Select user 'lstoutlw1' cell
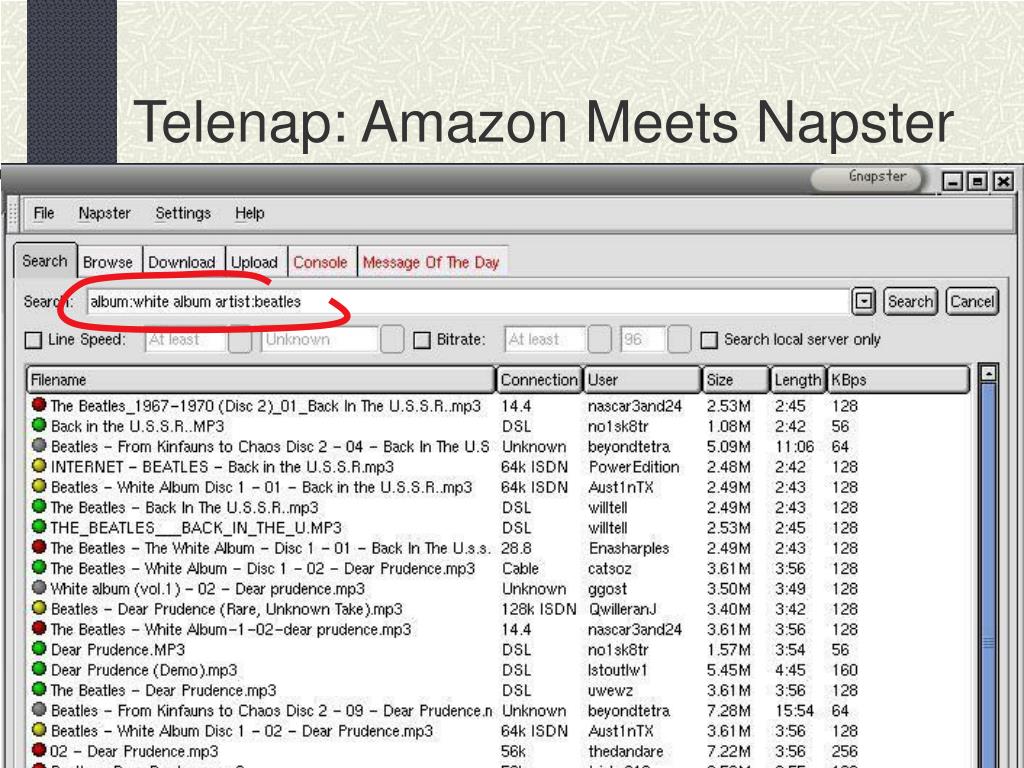Image resolution: width=1024 pixels, height=768 pixels. [x=617, y=670]
